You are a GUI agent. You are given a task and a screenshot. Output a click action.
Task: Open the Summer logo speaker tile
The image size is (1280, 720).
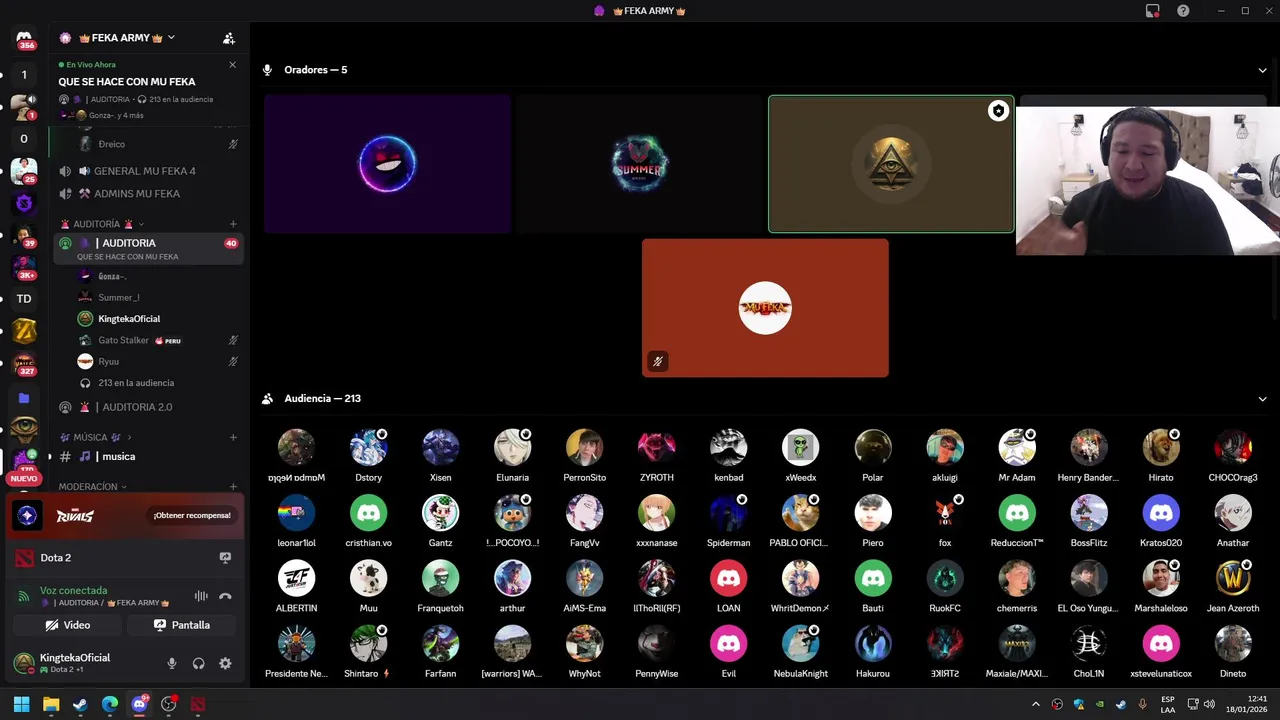click(x=639, y=164)
